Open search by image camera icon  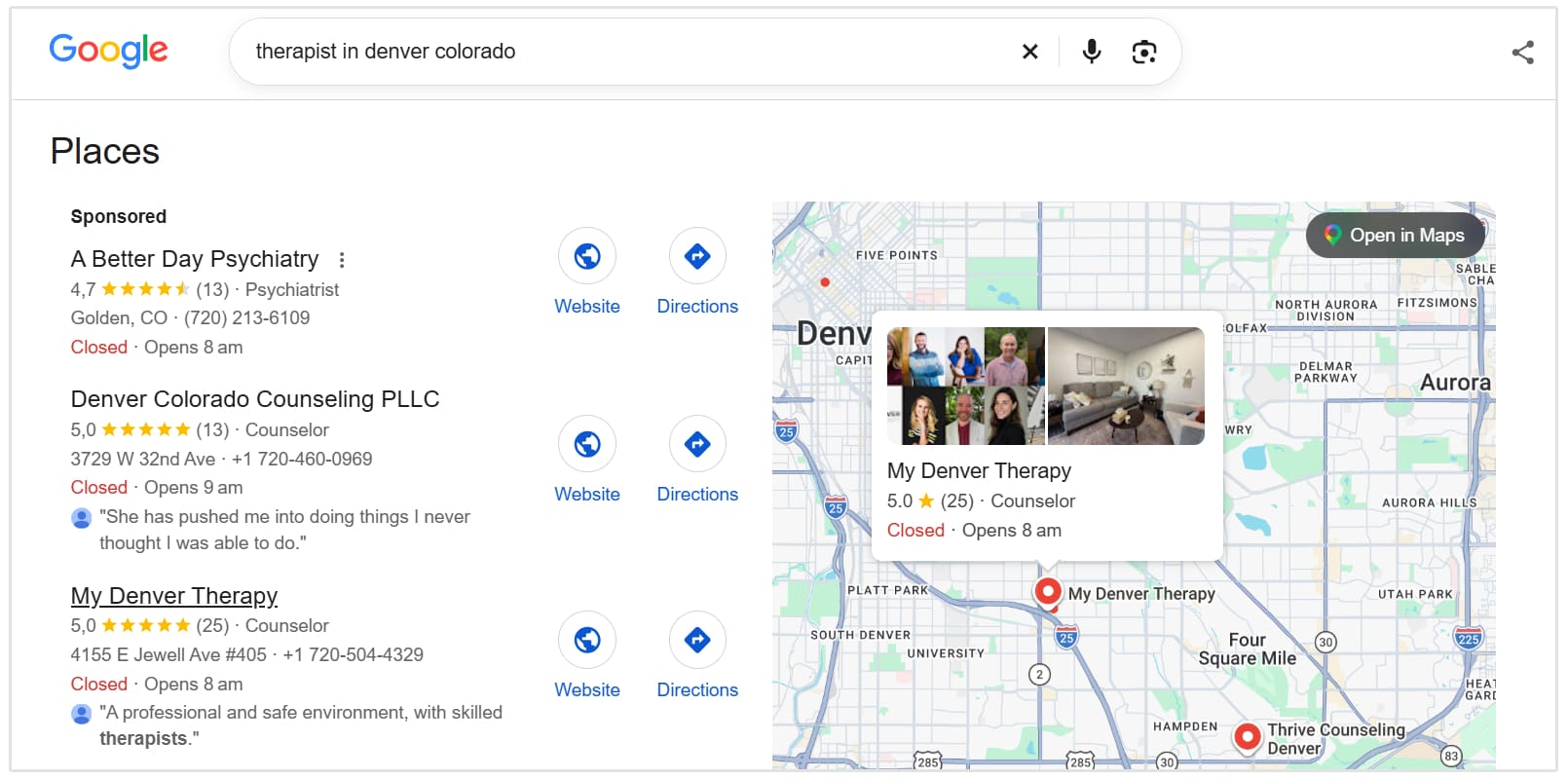click(x=1144, y=52)
